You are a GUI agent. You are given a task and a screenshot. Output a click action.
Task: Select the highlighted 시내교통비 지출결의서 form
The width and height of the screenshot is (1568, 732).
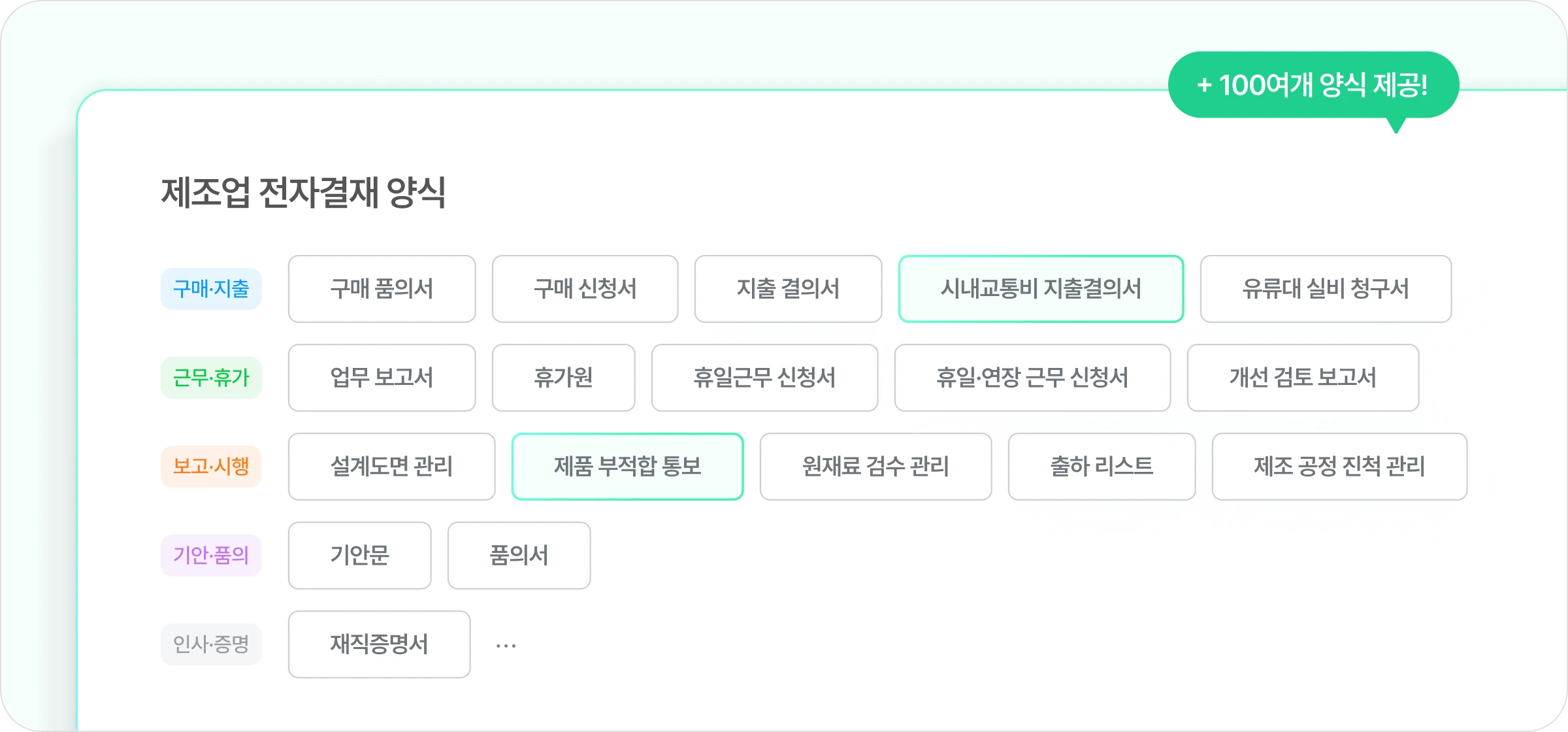[1041, 289]
